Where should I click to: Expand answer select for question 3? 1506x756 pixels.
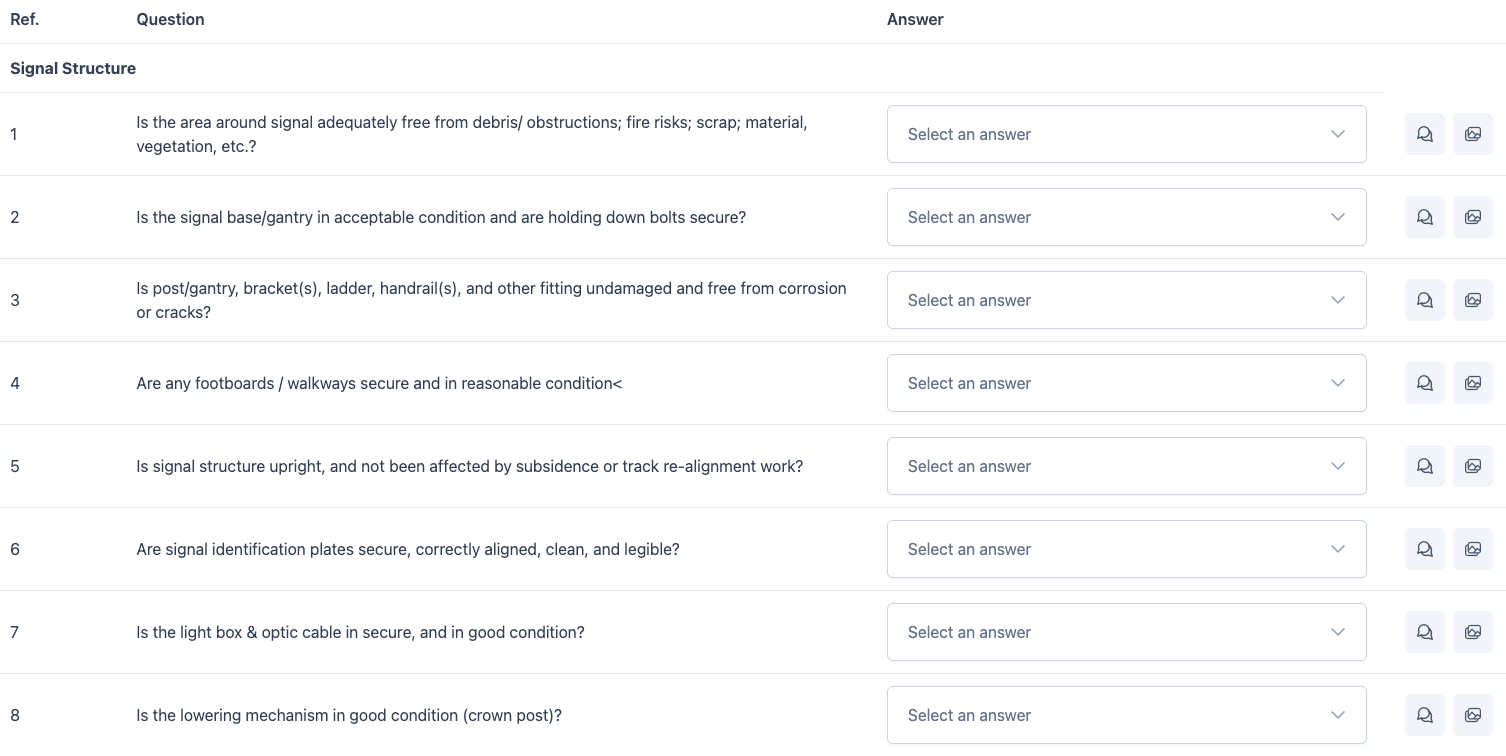point(1126,300)
